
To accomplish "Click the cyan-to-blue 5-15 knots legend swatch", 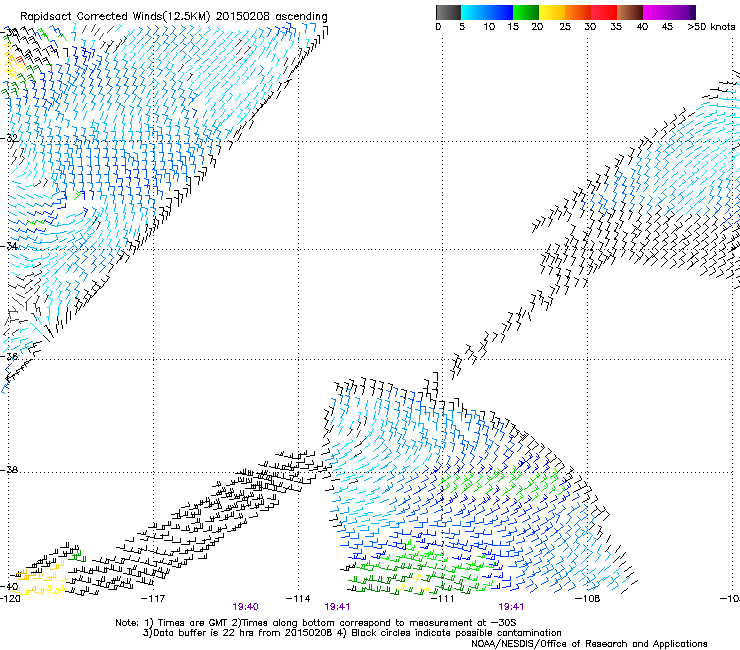I will click(x=487, y=12).
